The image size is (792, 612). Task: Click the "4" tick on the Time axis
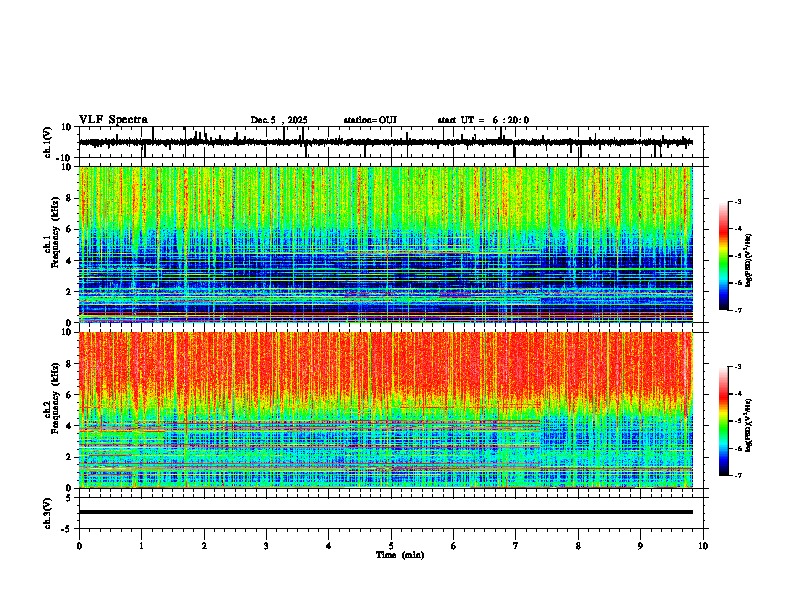click(329, 546)
